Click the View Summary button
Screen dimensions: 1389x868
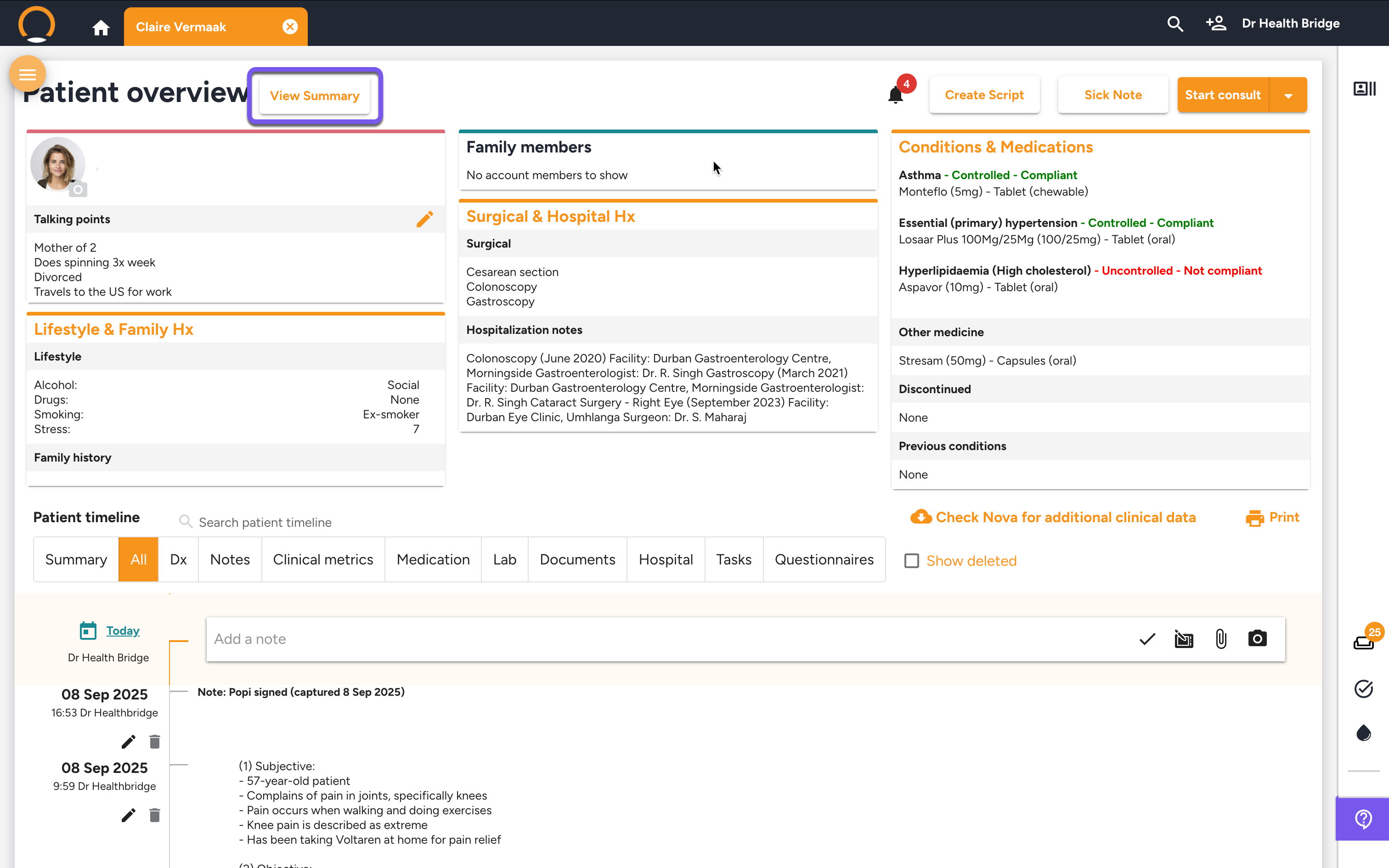click(x=315, y=96)
